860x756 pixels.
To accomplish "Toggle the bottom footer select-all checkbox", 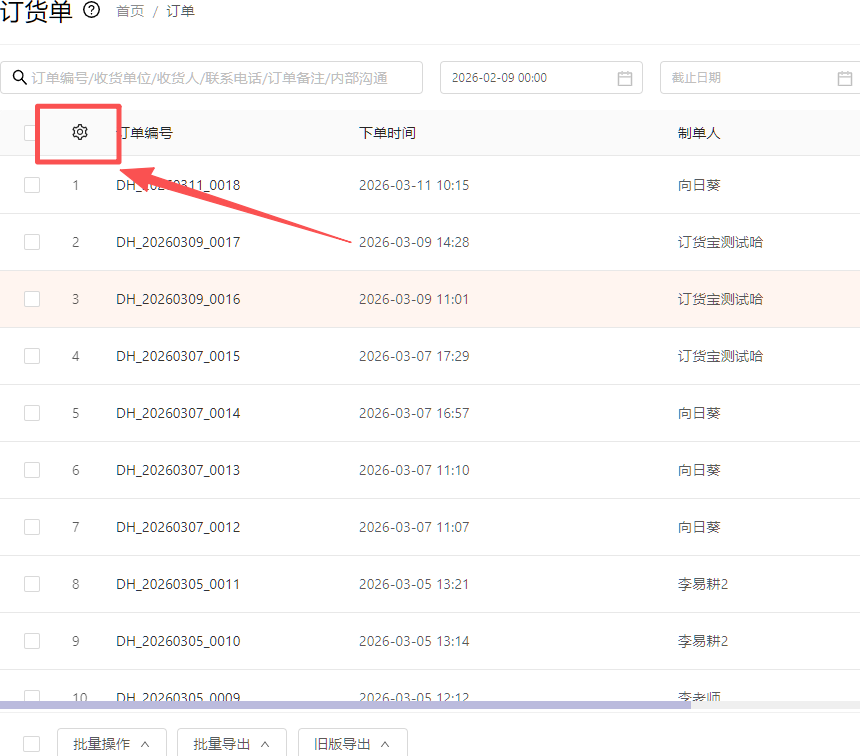I will 31,744.
